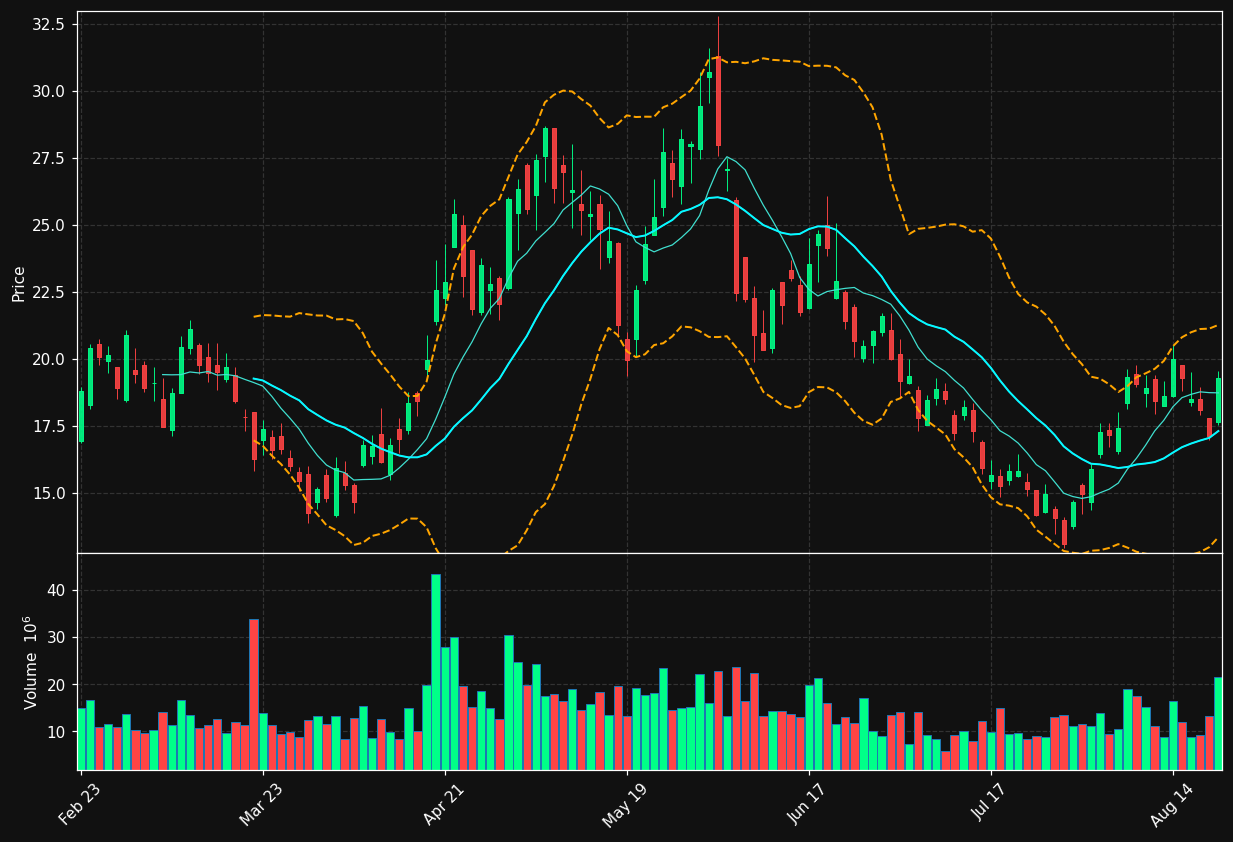
Task: Click the "Feb 23" date label
Action: pos(80,804)
